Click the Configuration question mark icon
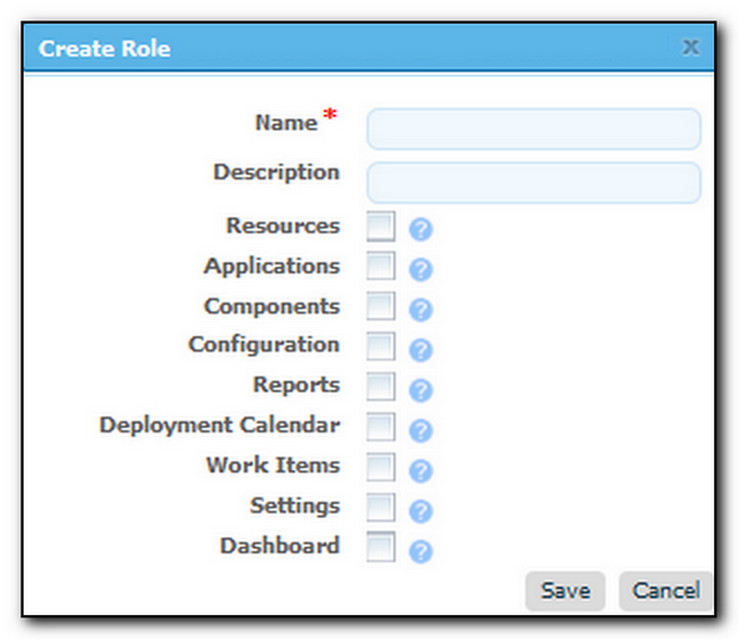Screen dimensions: 739x640 (x=421, y=350)
